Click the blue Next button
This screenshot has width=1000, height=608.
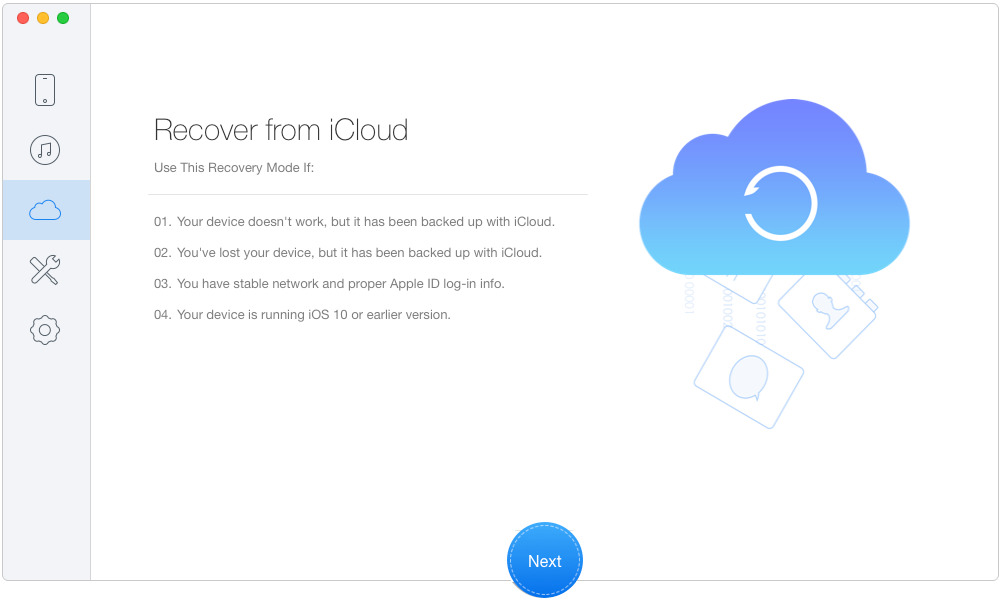545,560
